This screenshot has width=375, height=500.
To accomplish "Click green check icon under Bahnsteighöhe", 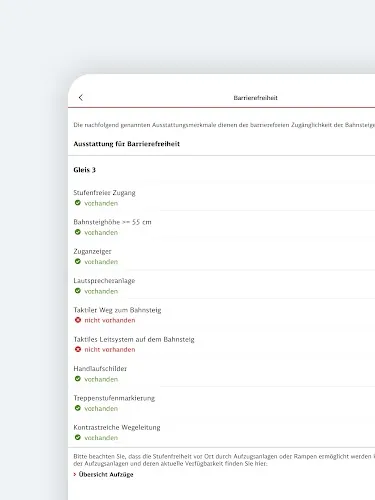I will coord(78,232).
